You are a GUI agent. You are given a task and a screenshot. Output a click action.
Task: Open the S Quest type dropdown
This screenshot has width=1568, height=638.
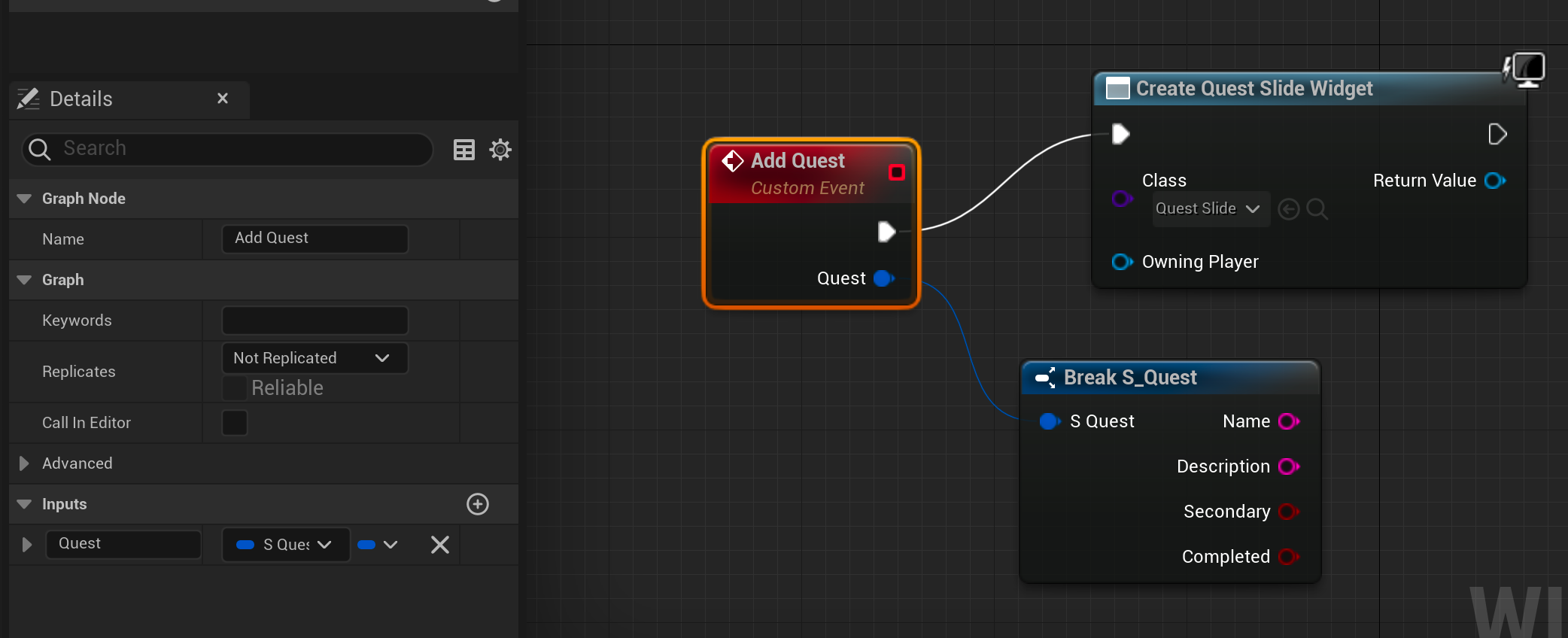tap(286, 545)
